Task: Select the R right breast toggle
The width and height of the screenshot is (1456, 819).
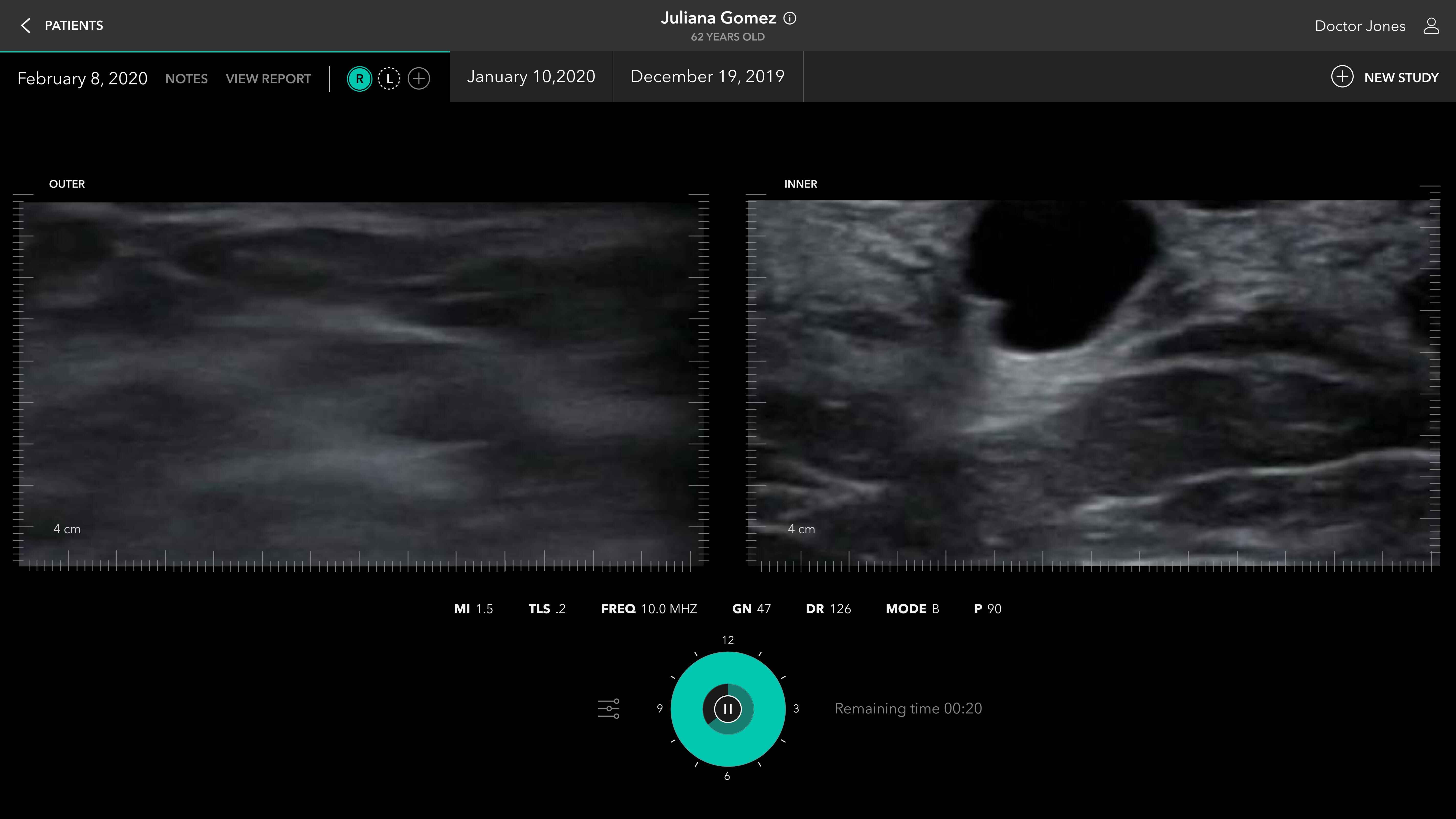Action: pos(359,79)
